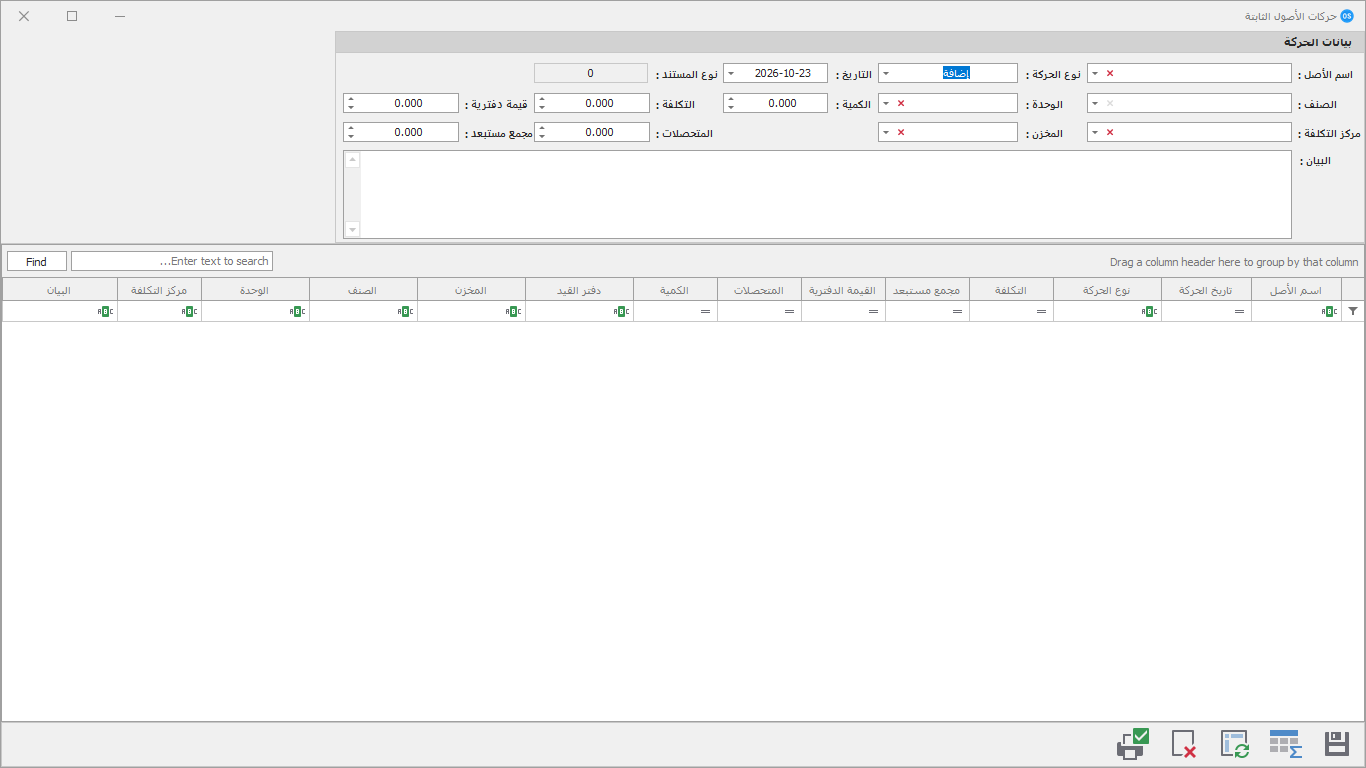Clear the الوحدة field with its red X
The height and width of the screenshot is (768, 1366).
[x=901, y=103]
